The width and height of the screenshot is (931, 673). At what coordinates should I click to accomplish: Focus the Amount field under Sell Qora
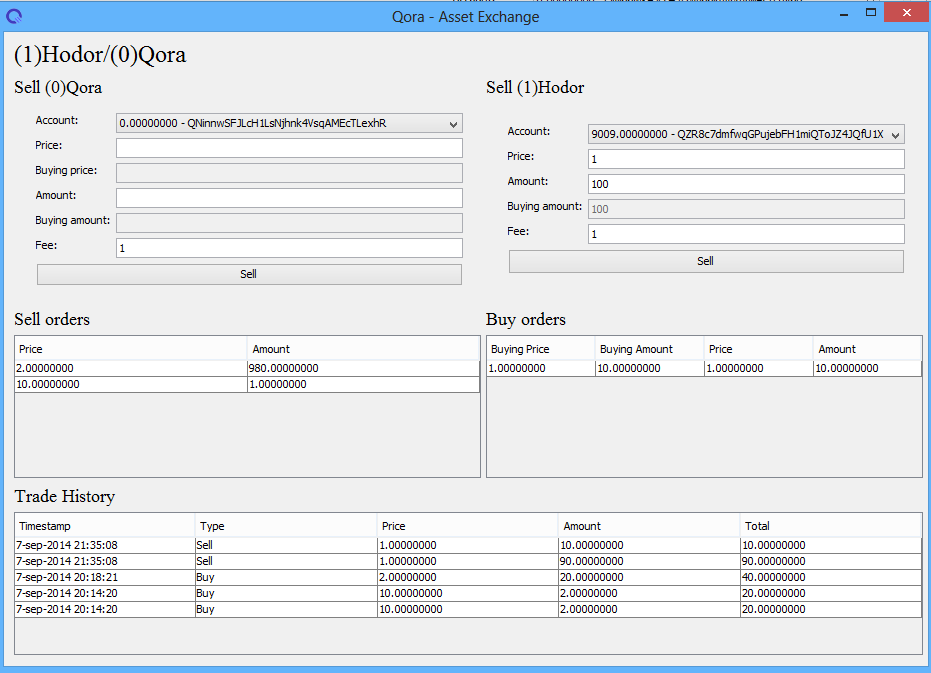coord(289,198)
